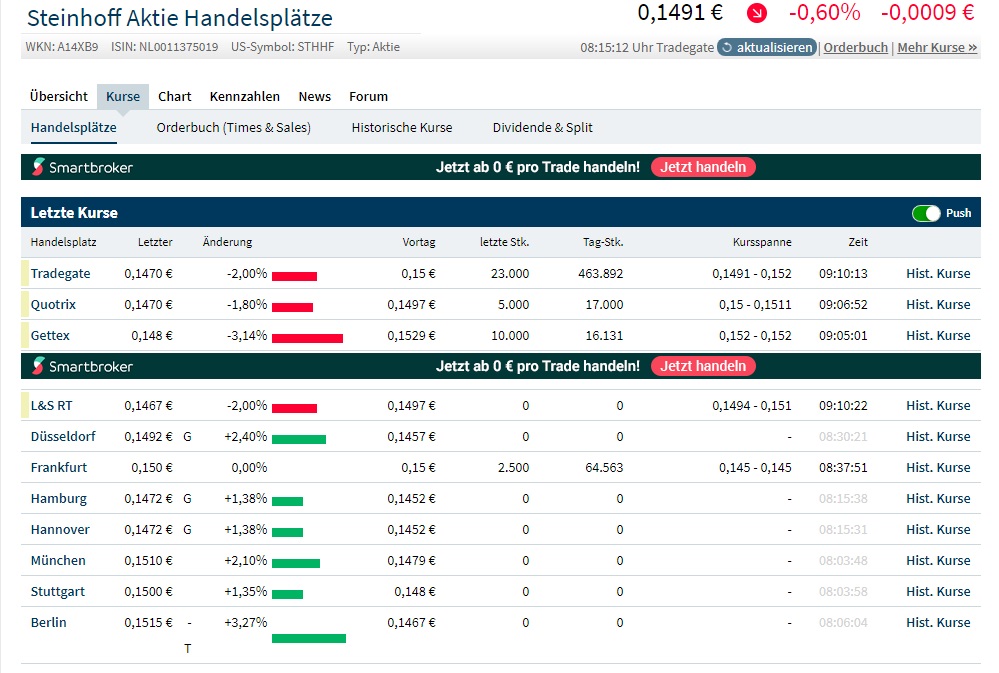Image resolution: width=999 pixels, height=673 pixels.
Task: Open Hist. Kurse for Hannover row
Action: click(x=938, y=530)
